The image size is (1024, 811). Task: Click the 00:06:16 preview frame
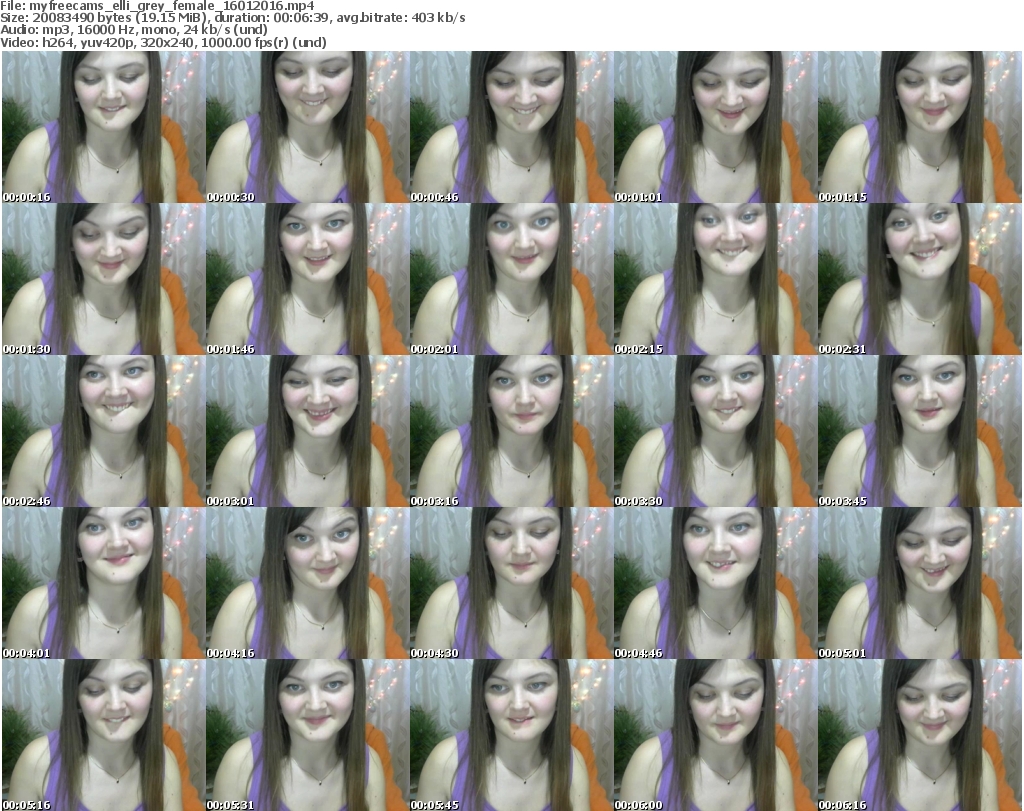(x=920, y=735)
